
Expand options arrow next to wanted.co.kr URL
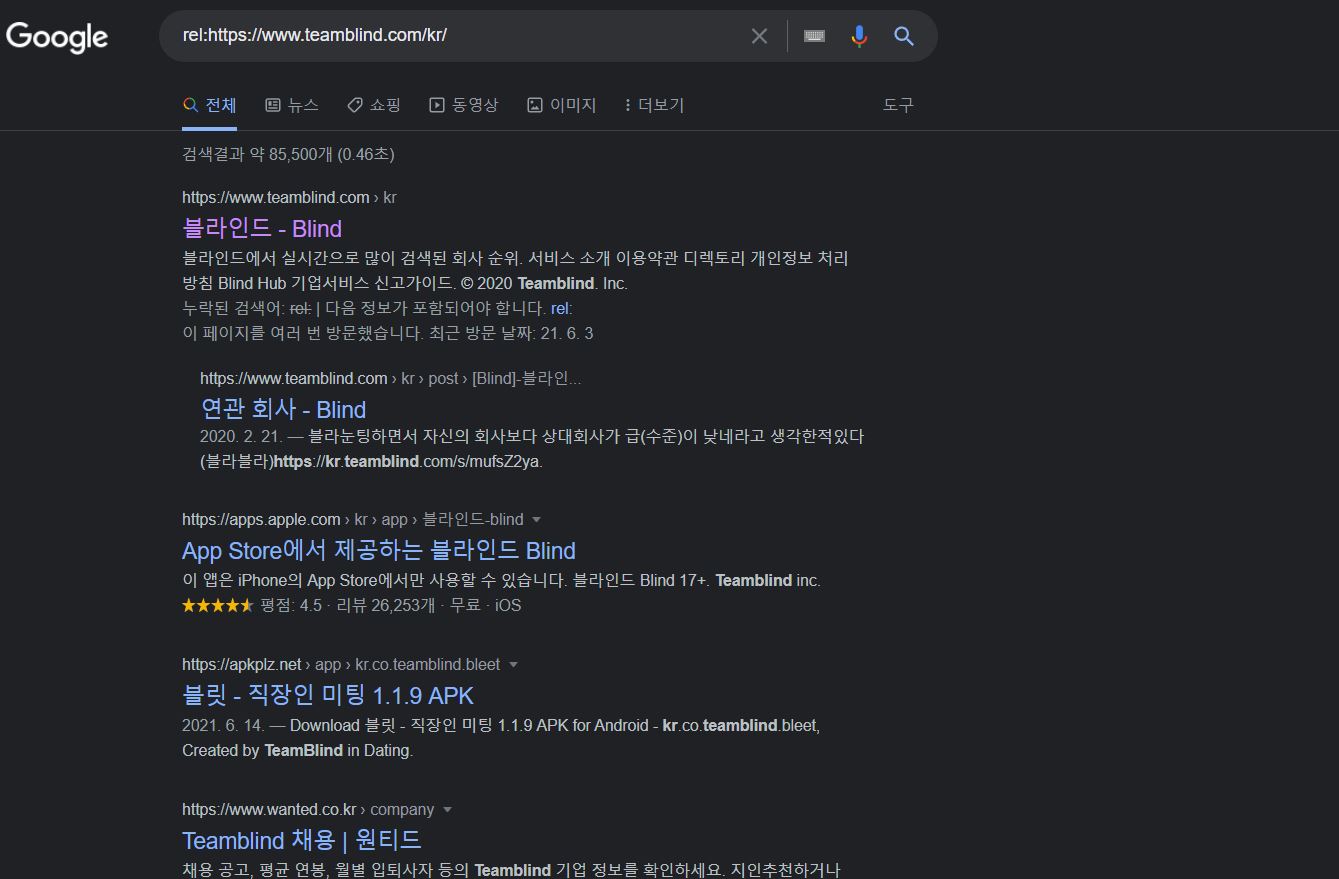[447, 809]
